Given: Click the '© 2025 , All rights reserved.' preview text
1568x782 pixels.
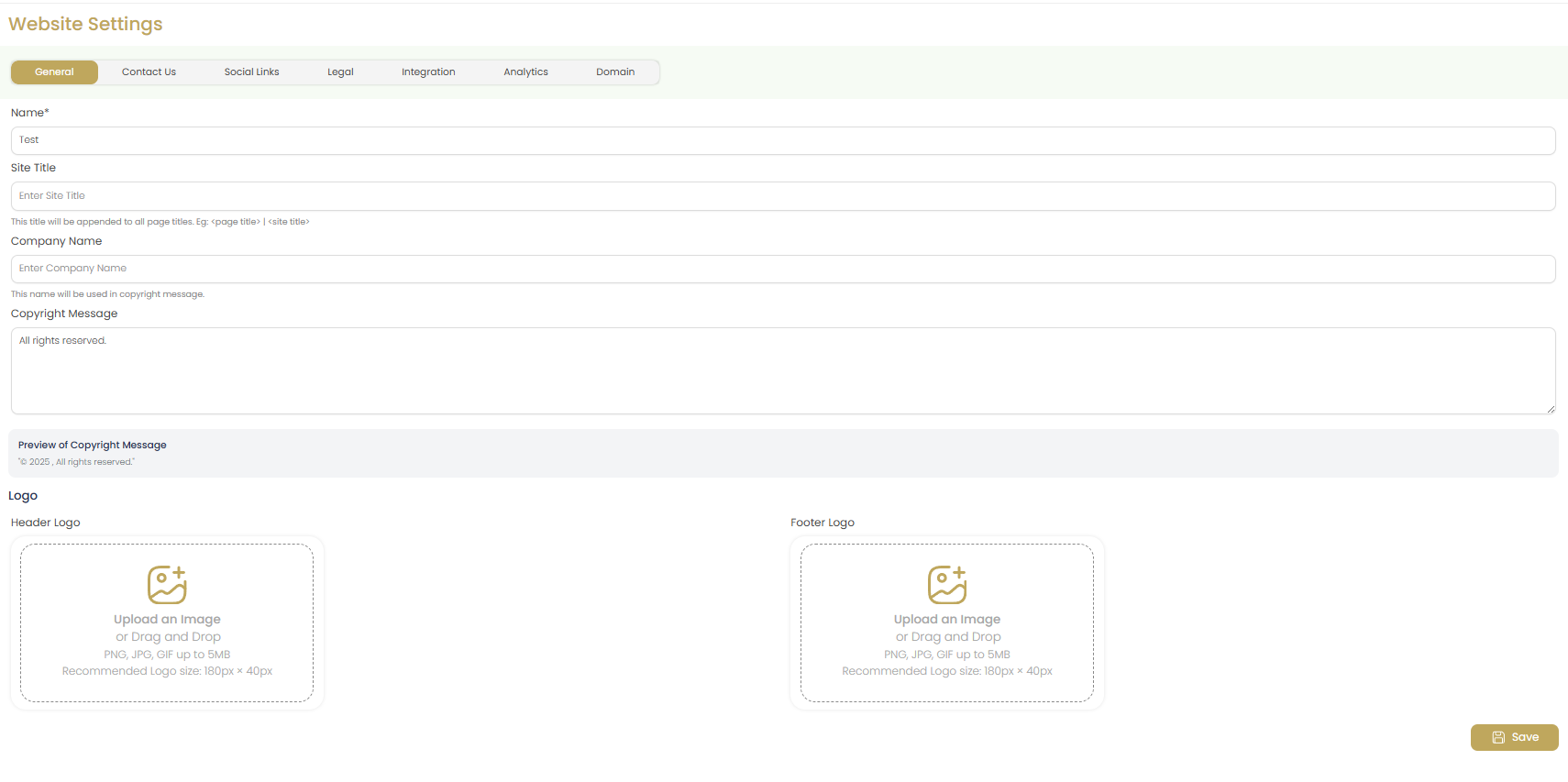Looking at the screenshot, I should [76, 462].
